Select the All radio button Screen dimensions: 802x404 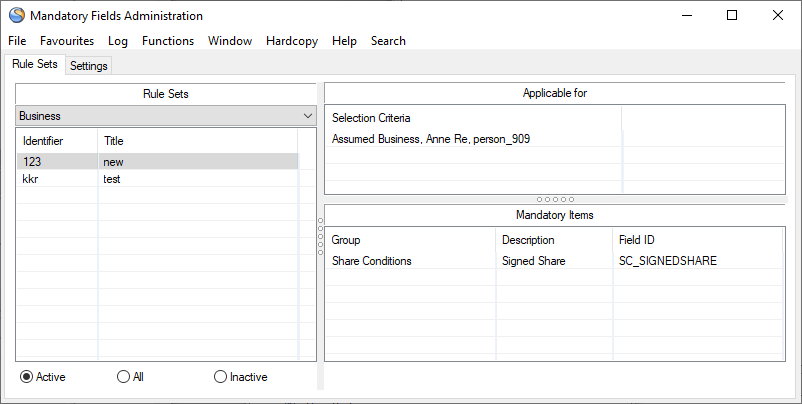(x=124, y=377)
